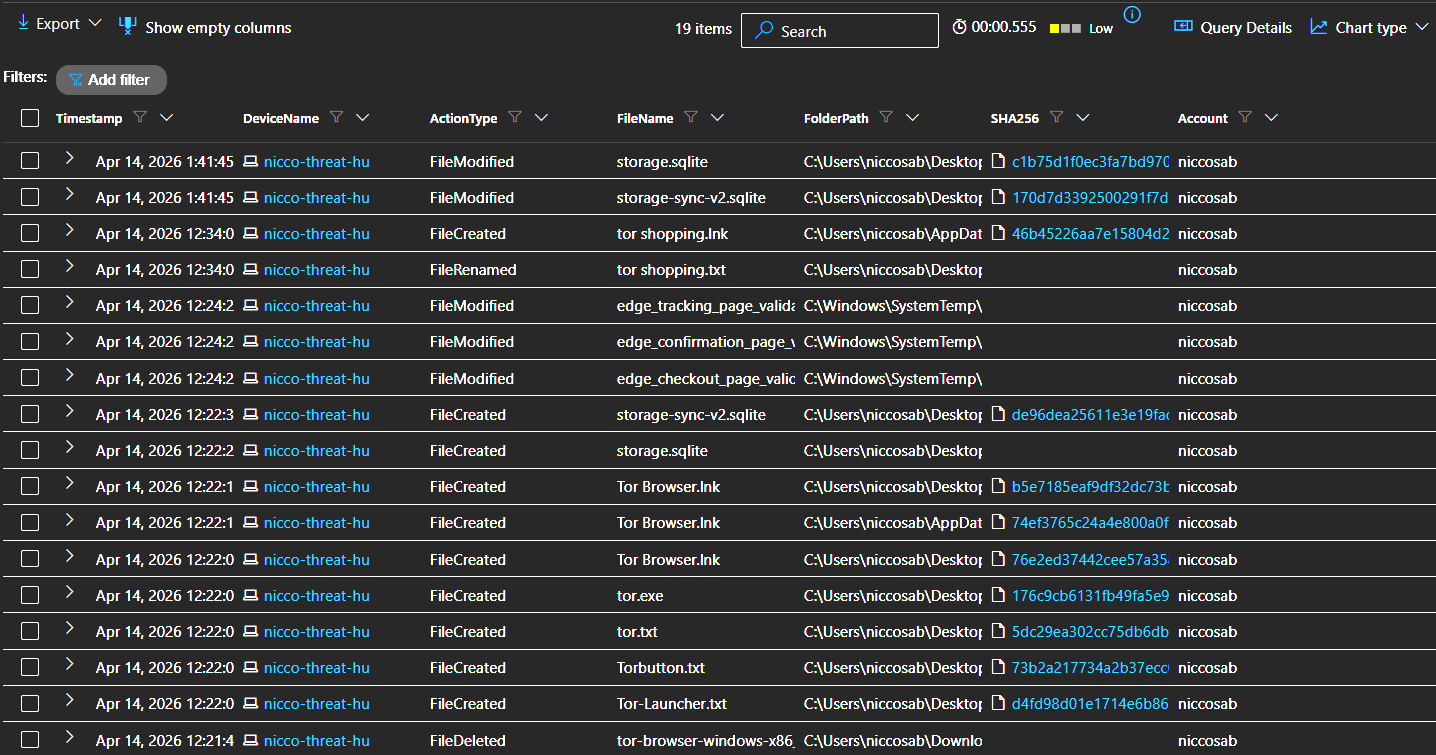This screenshot has width=1436, height=755.
Task: Filter the DeviceName column via funnel icon
Action: tap(337, 118)
